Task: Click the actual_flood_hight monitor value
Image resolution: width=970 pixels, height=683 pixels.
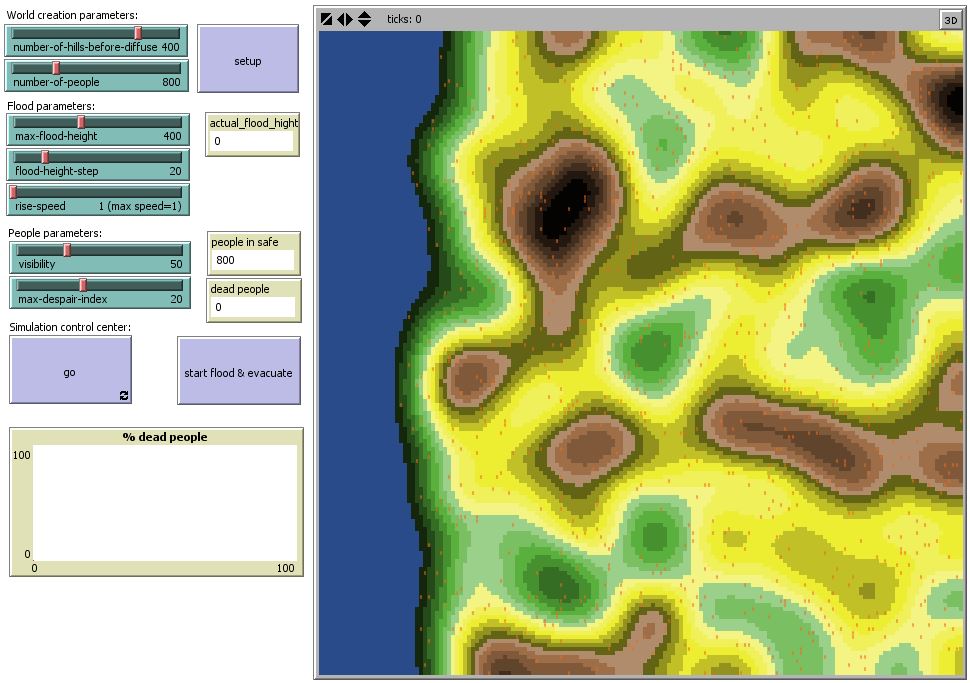Action: pyautogui.click(x=251, y=141)
